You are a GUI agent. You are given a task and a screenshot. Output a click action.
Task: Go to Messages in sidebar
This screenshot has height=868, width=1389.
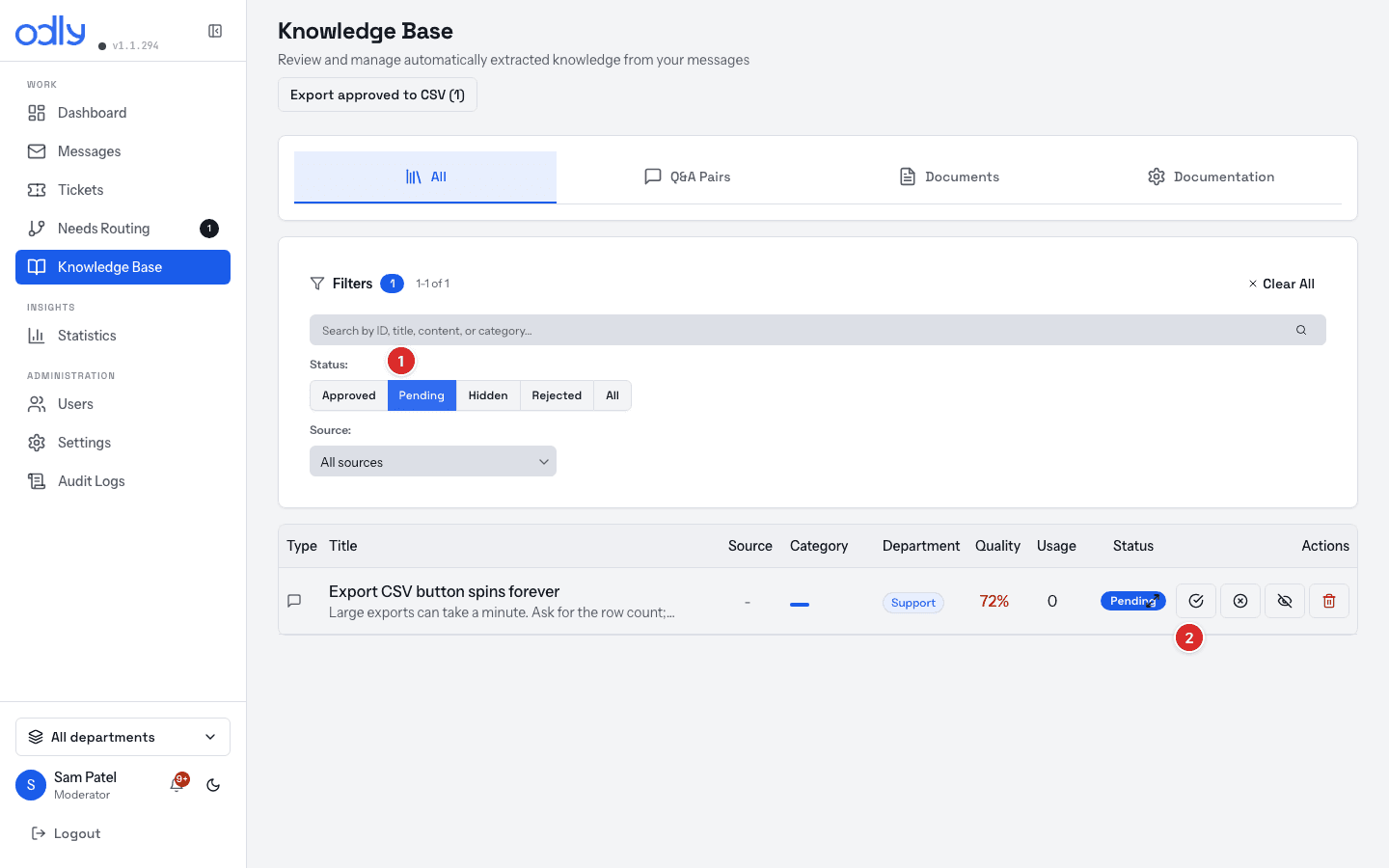(x=123, y=151)
